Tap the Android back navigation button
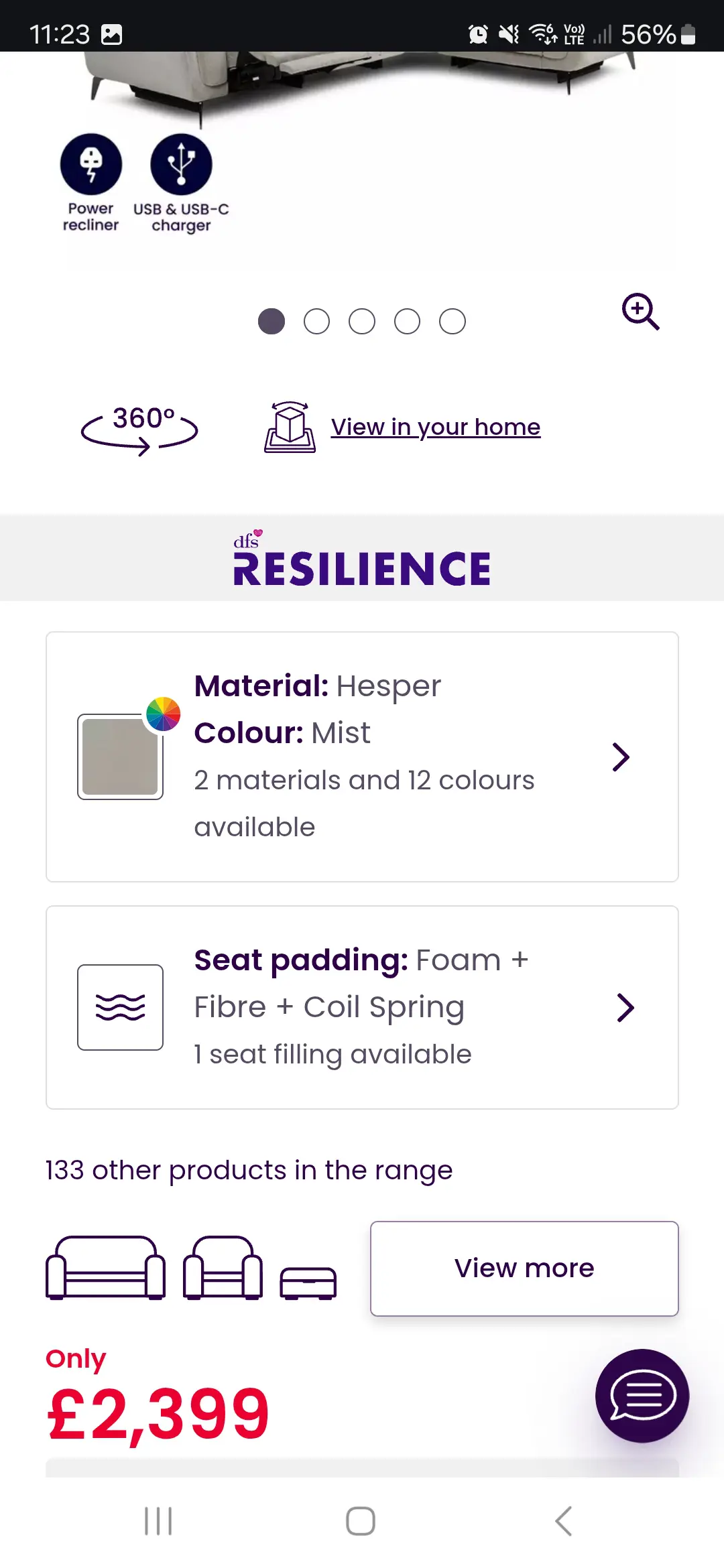724x1568 pixels. 564,1521
